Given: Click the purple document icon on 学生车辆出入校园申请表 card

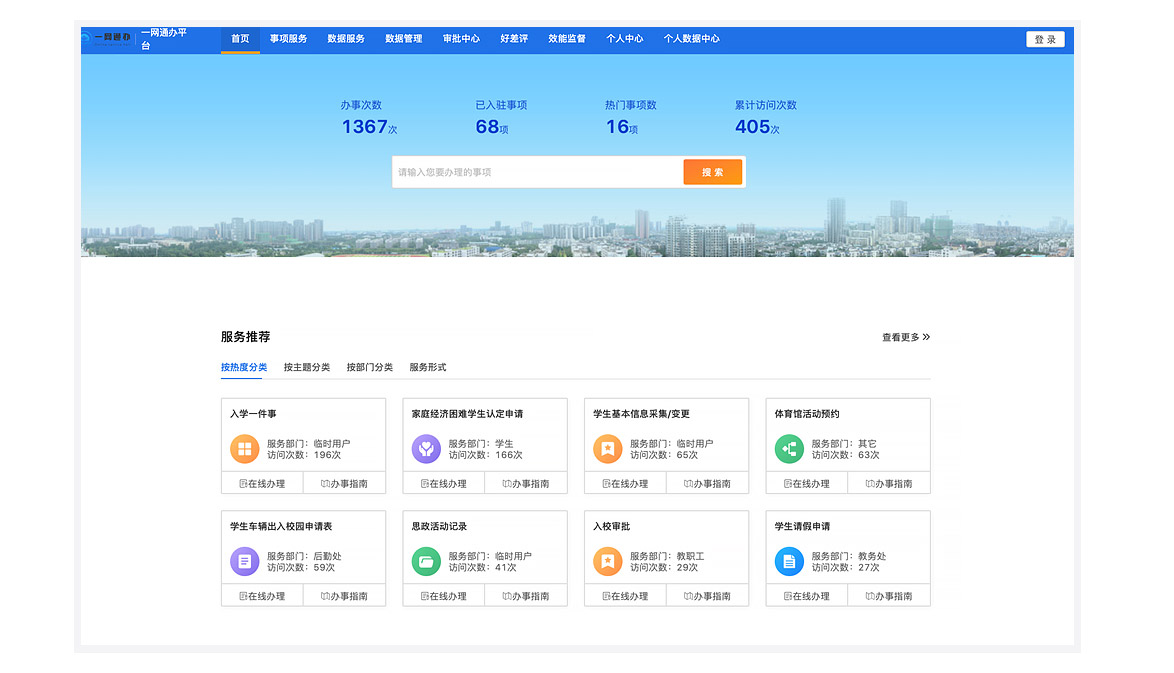Looking at the screenshot, I should 244,562.
